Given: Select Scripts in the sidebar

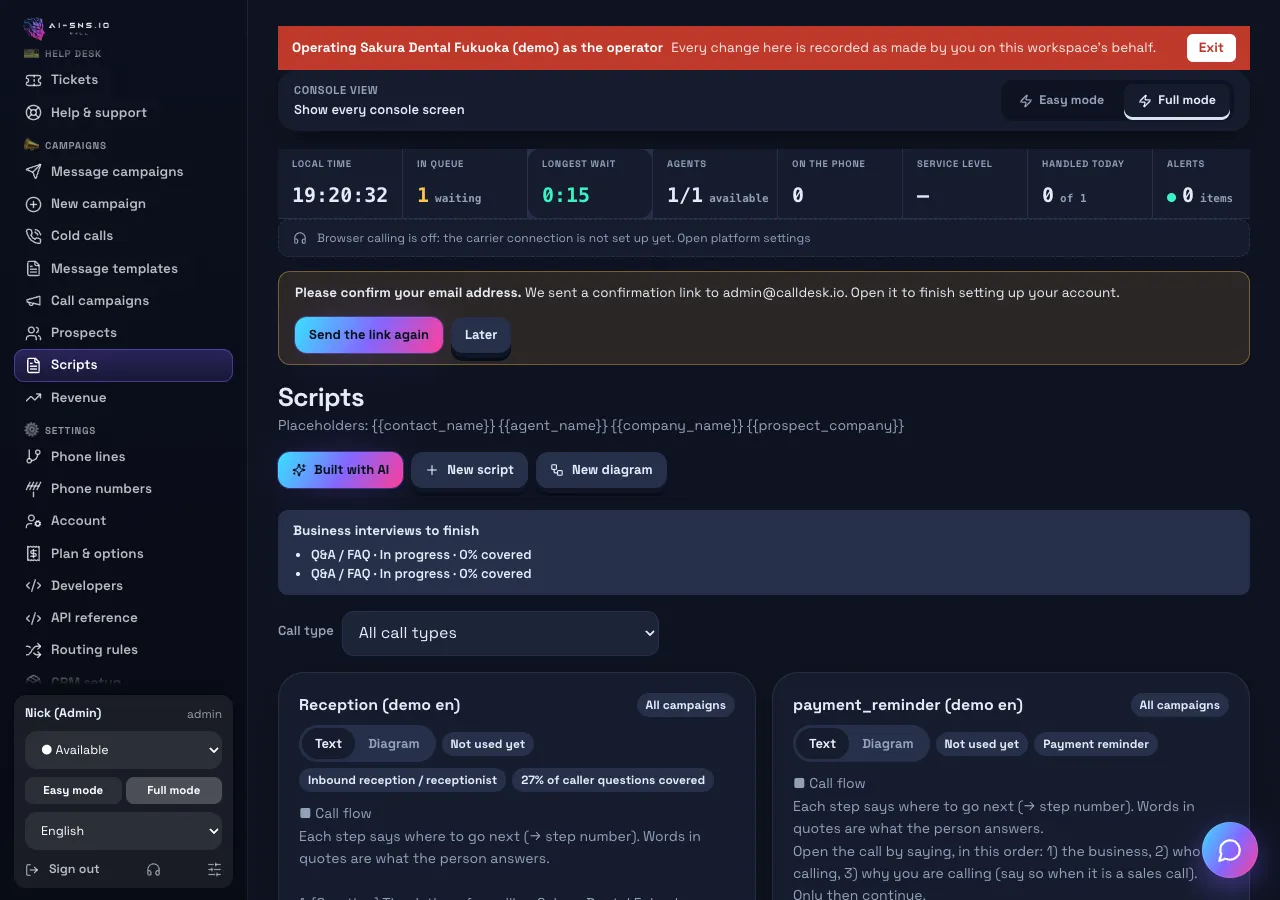Looking at the screenshot, I should click(x=123, y=365).
